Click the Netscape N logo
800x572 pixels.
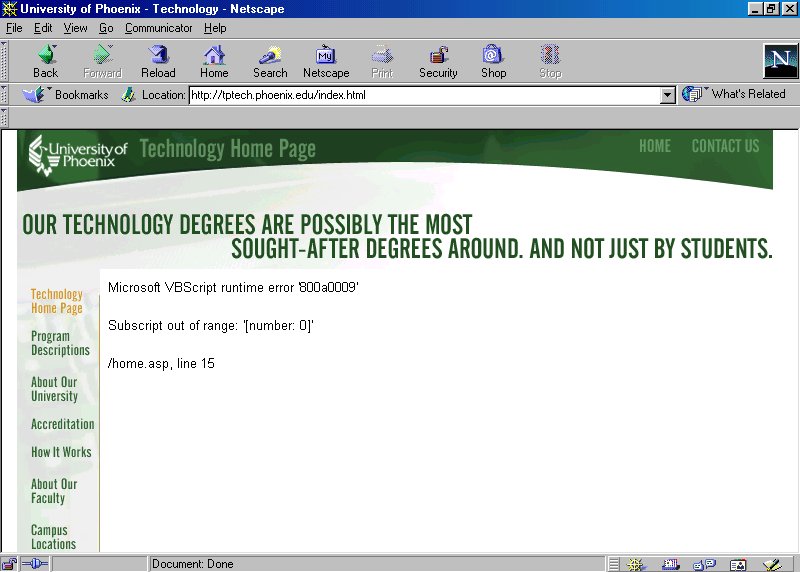[x=780, y=61]
